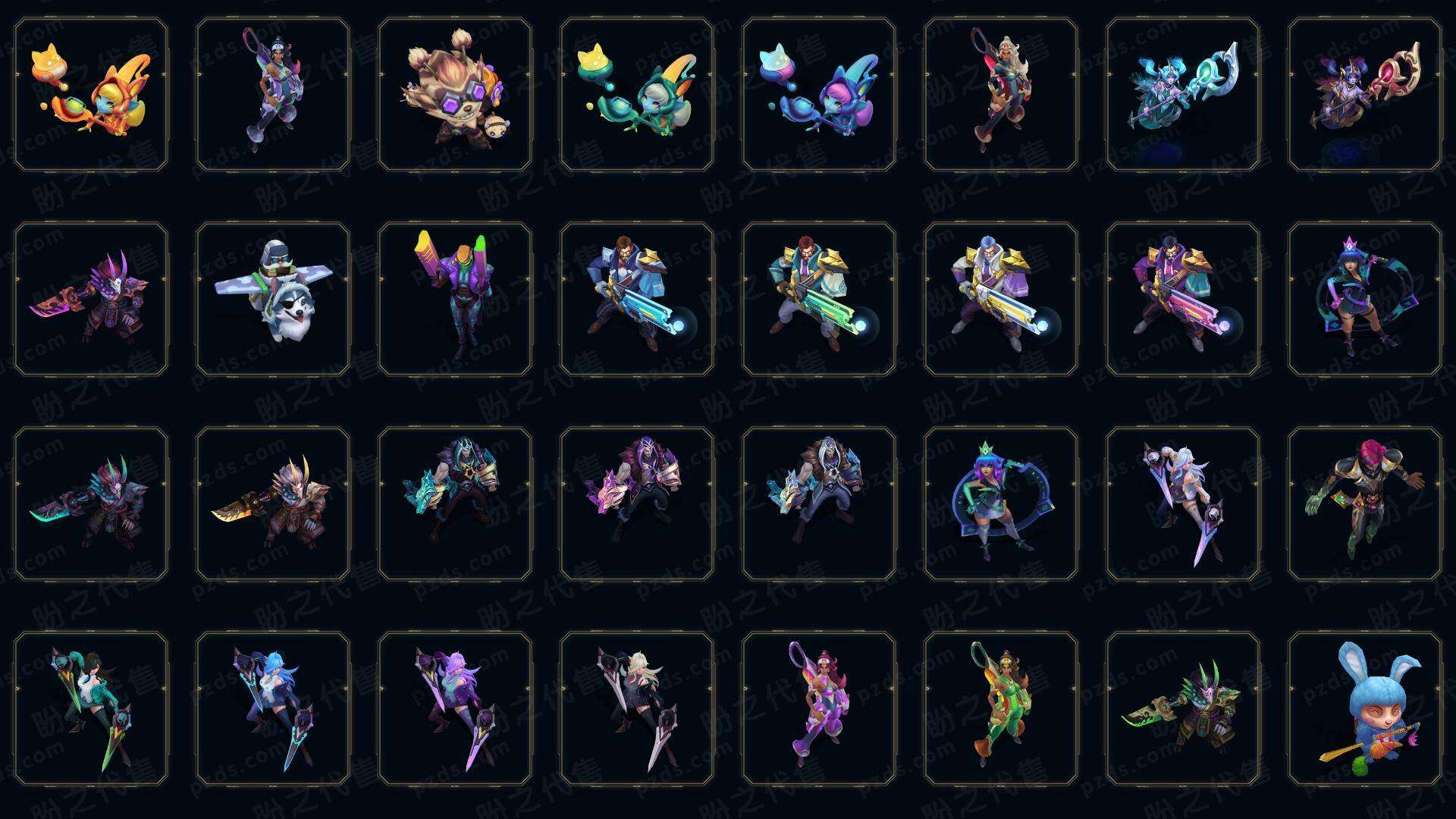Select the gold-bladed beast warrior skin
The width and height of the screenshot is (1456, 819).
click(273, 504)
